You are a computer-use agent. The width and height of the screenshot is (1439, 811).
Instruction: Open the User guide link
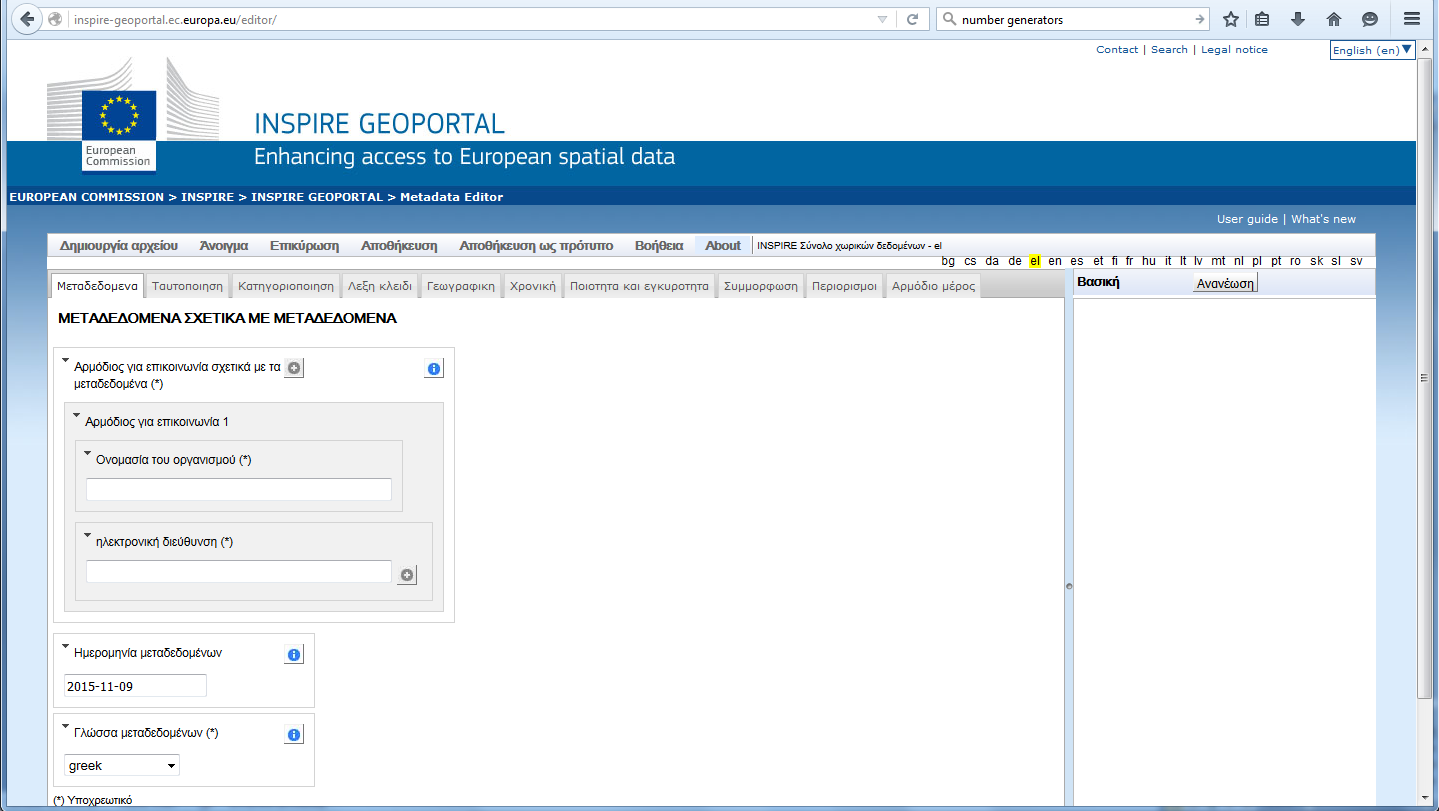coord(1247,219)
